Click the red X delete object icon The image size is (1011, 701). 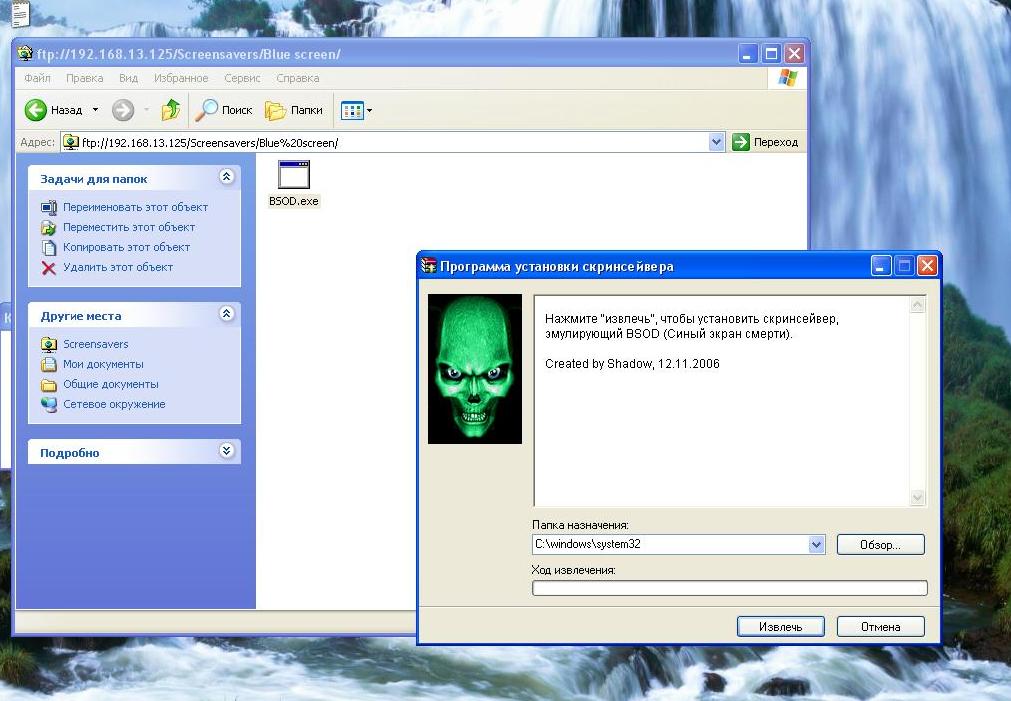[49, 267]
